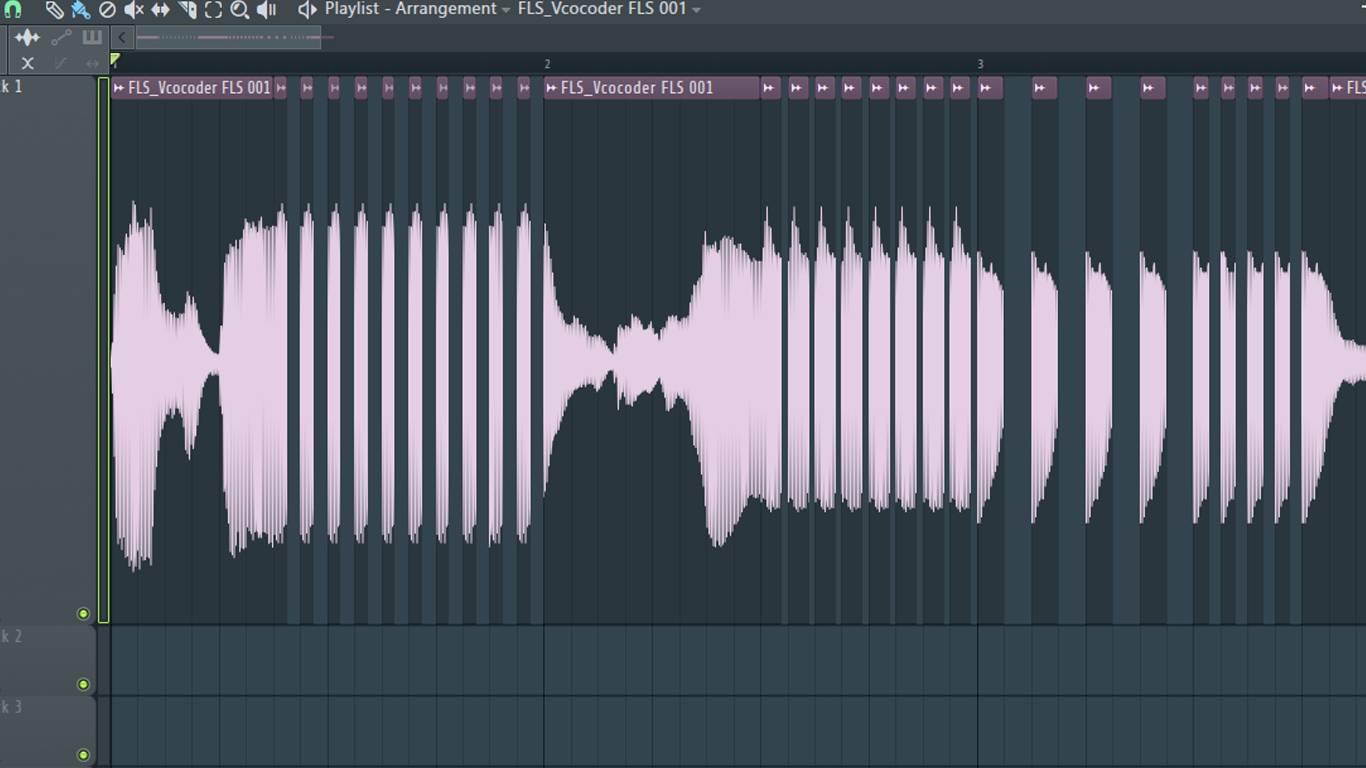This screenshot has width=1366, height=768.
Task: Select the Track 2 header
Action: [48, 661]
